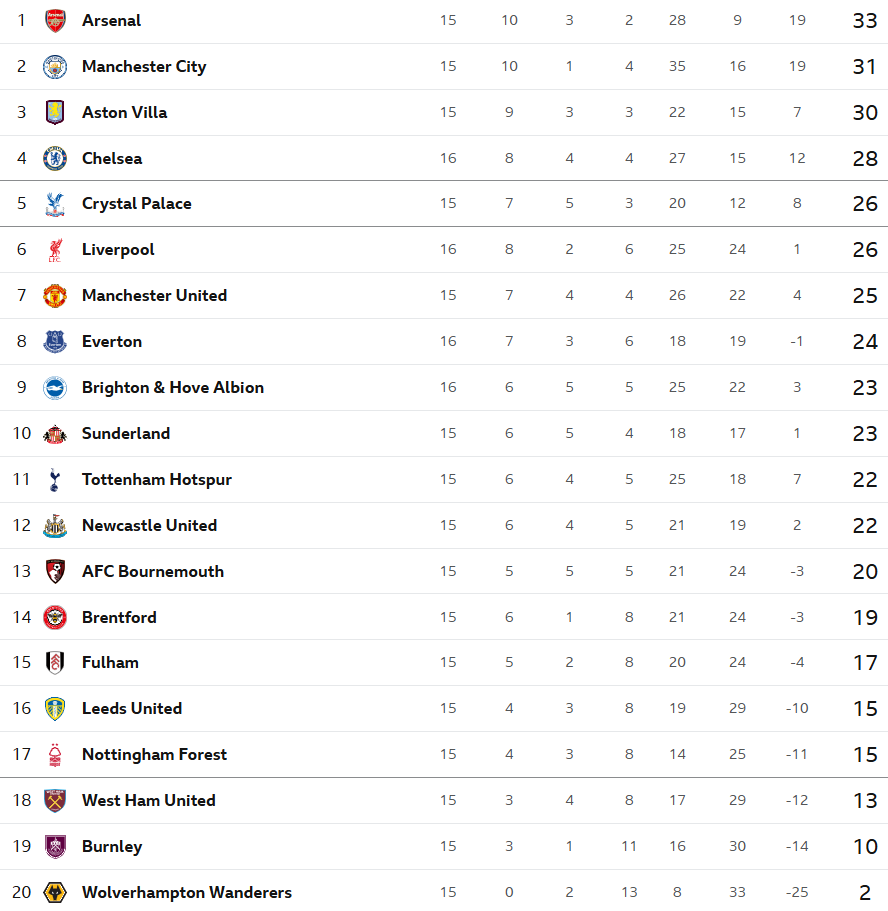Select the Sunderland team name
This screenshot has width=888, height=911.
126,434
